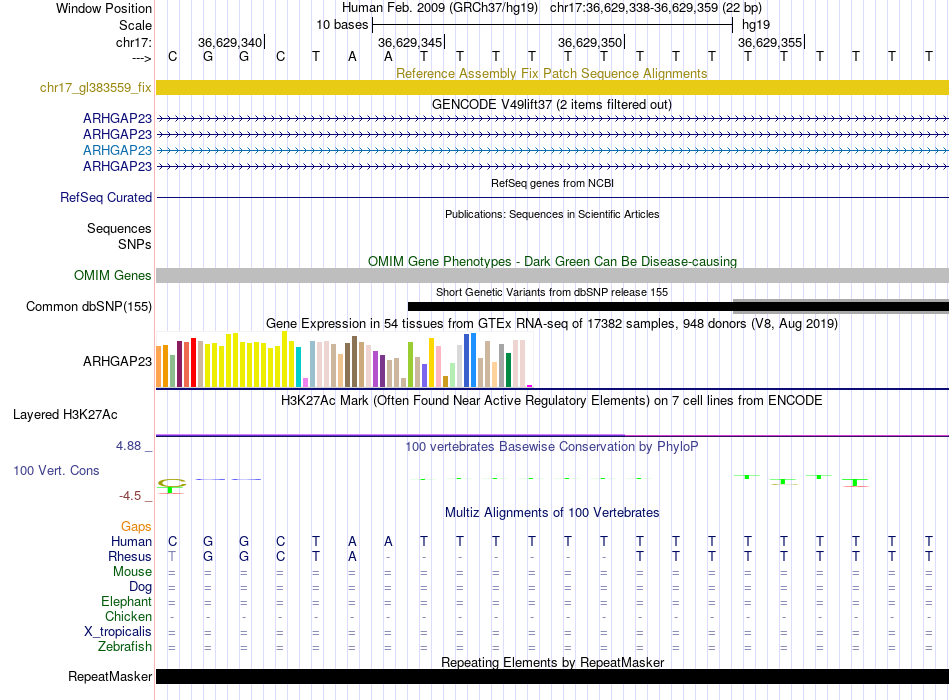Viewport: 950px width, 700px height.
Task: Select the Common dbSNP(155) track label
Action: click(88, 306)
